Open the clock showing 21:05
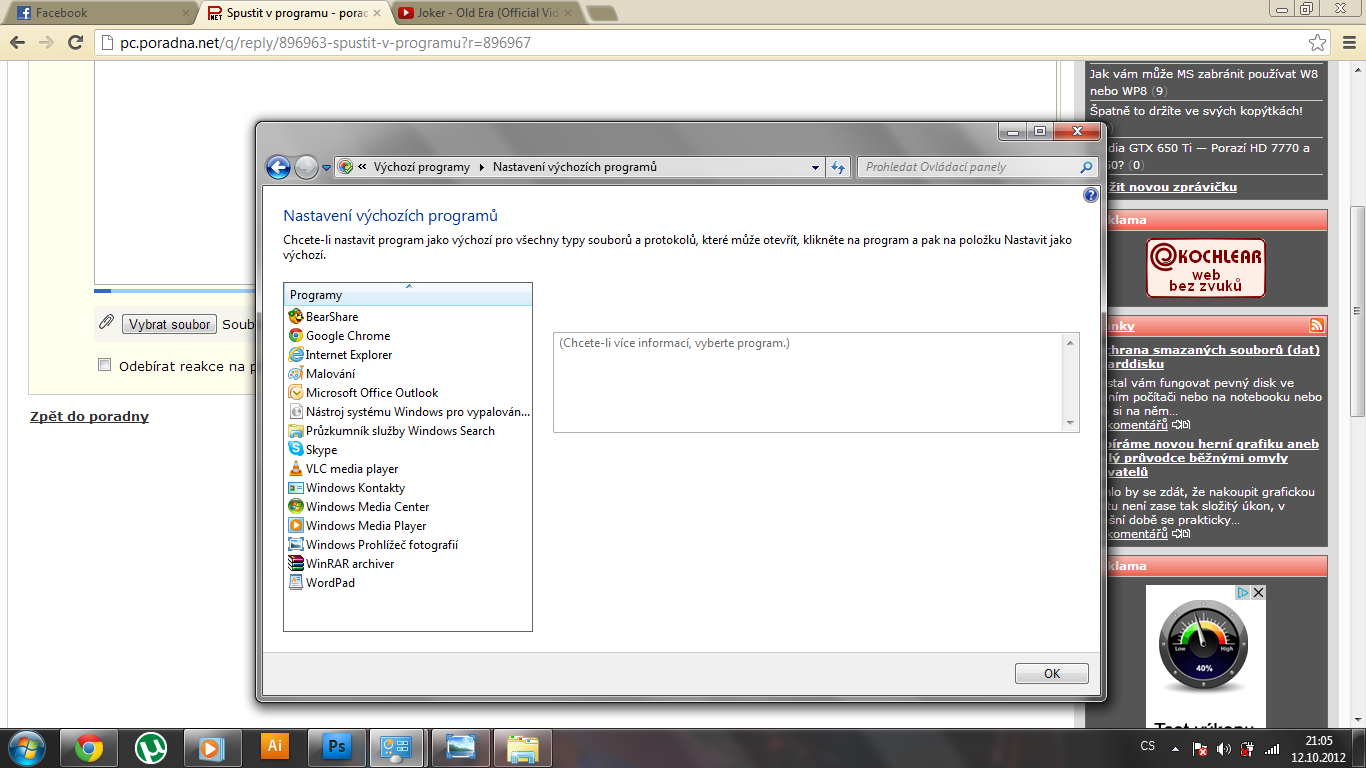Viewport: 1366px width, 768px height. coord(1319,748)
